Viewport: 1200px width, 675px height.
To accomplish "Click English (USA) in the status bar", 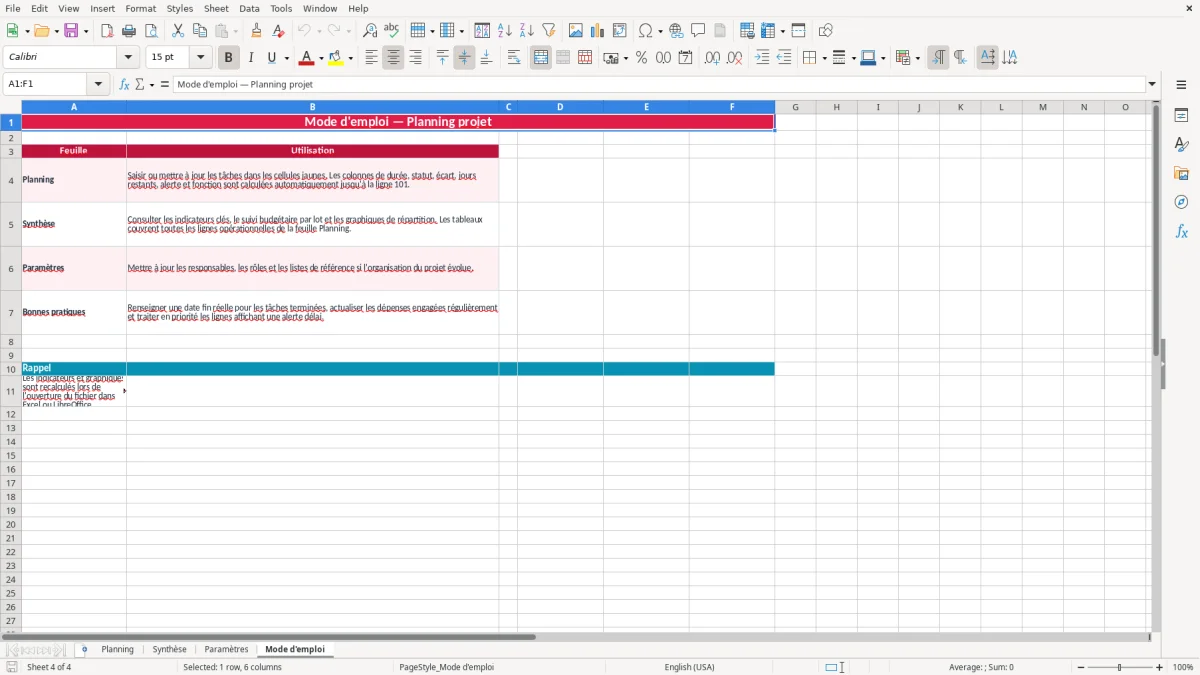I will [x=690, y=667].
